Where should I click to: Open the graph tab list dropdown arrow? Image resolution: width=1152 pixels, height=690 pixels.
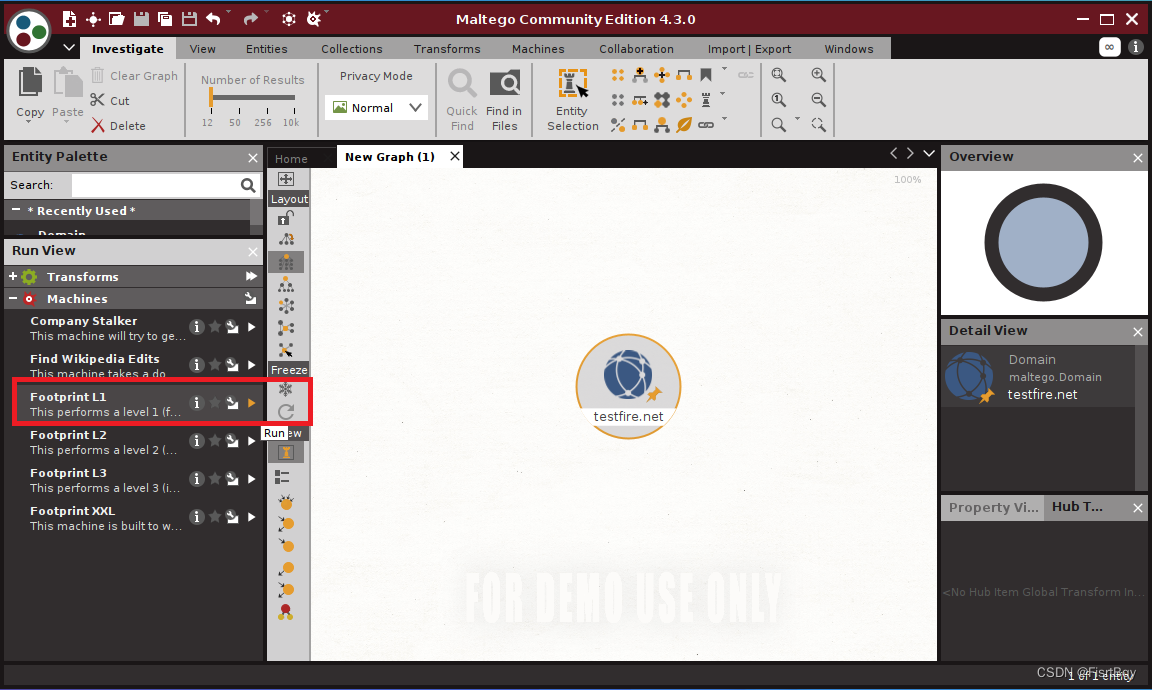click(x=929, y=154)
